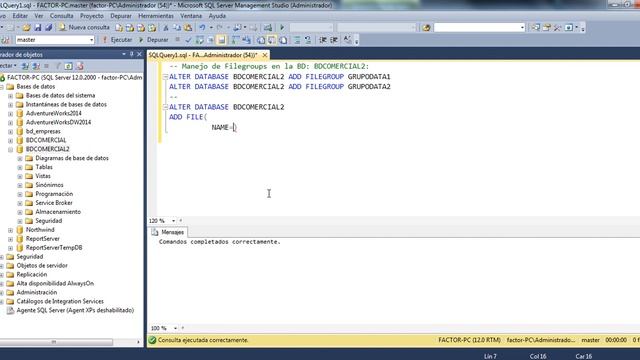Open the Depurar menu in menu bar
This screenshot has width=640, height=360.
pos(121,16)
